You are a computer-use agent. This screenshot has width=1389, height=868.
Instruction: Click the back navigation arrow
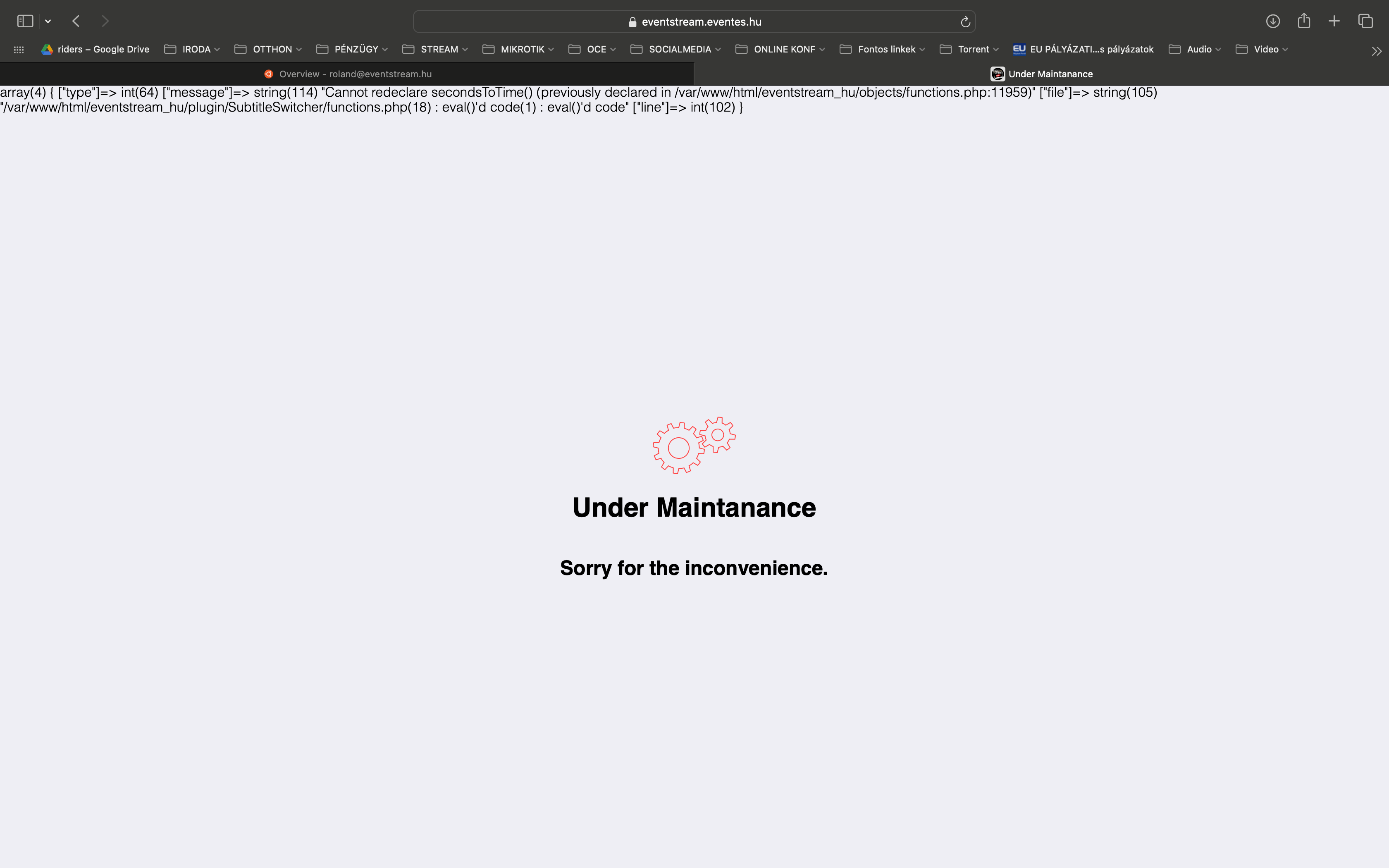pyautogui.click(x=76, y=21)
